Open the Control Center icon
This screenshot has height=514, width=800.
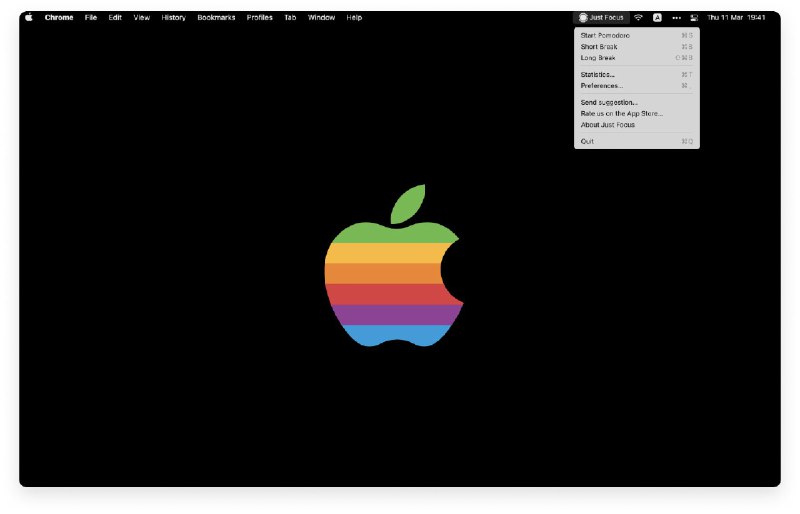tap(694, 18)
